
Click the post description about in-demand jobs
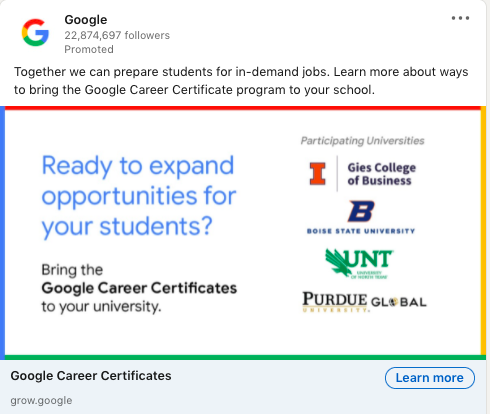coord(241,81)
